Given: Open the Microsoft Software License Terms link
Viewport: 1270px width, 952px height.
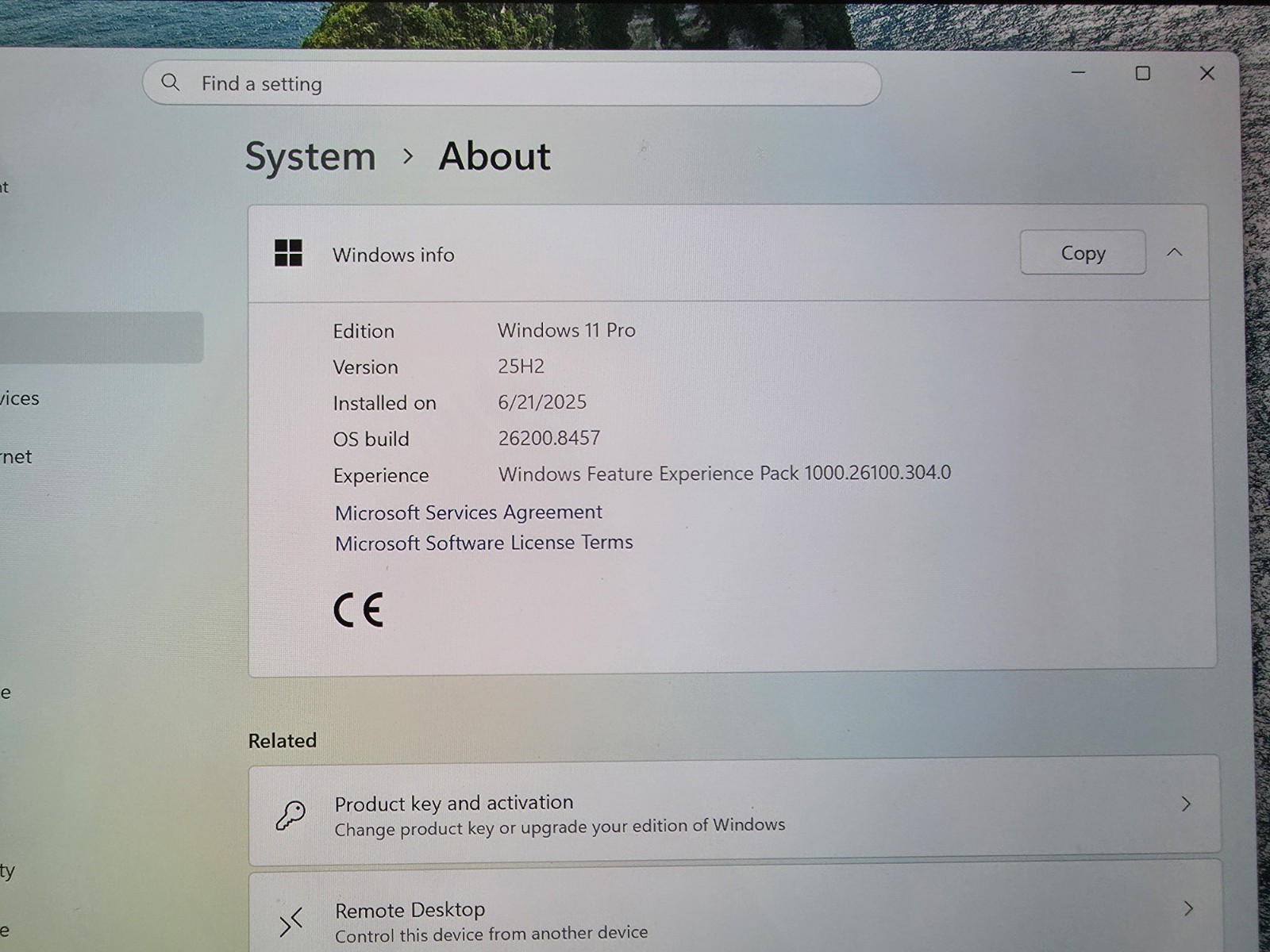Looking at the screenshot, I should coord(484,543).
